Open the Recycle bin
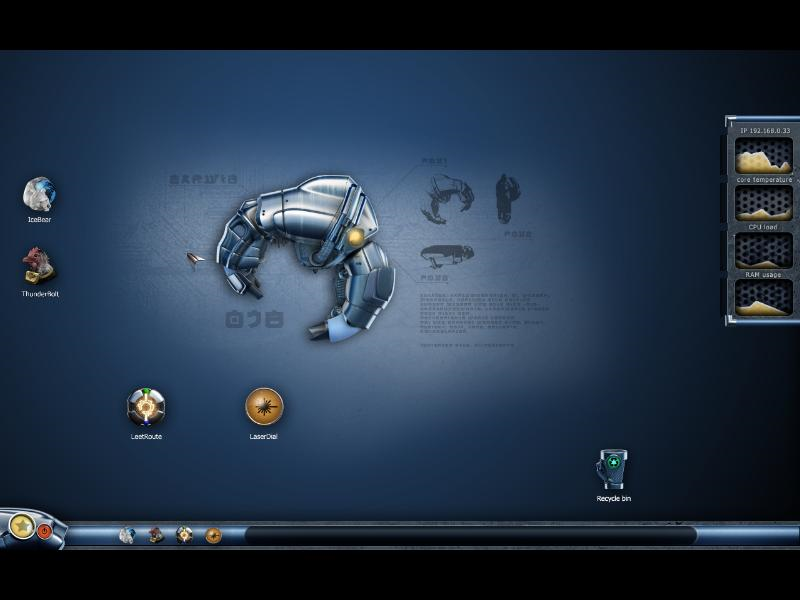The image size is (800, 600). tap(613, 470)
